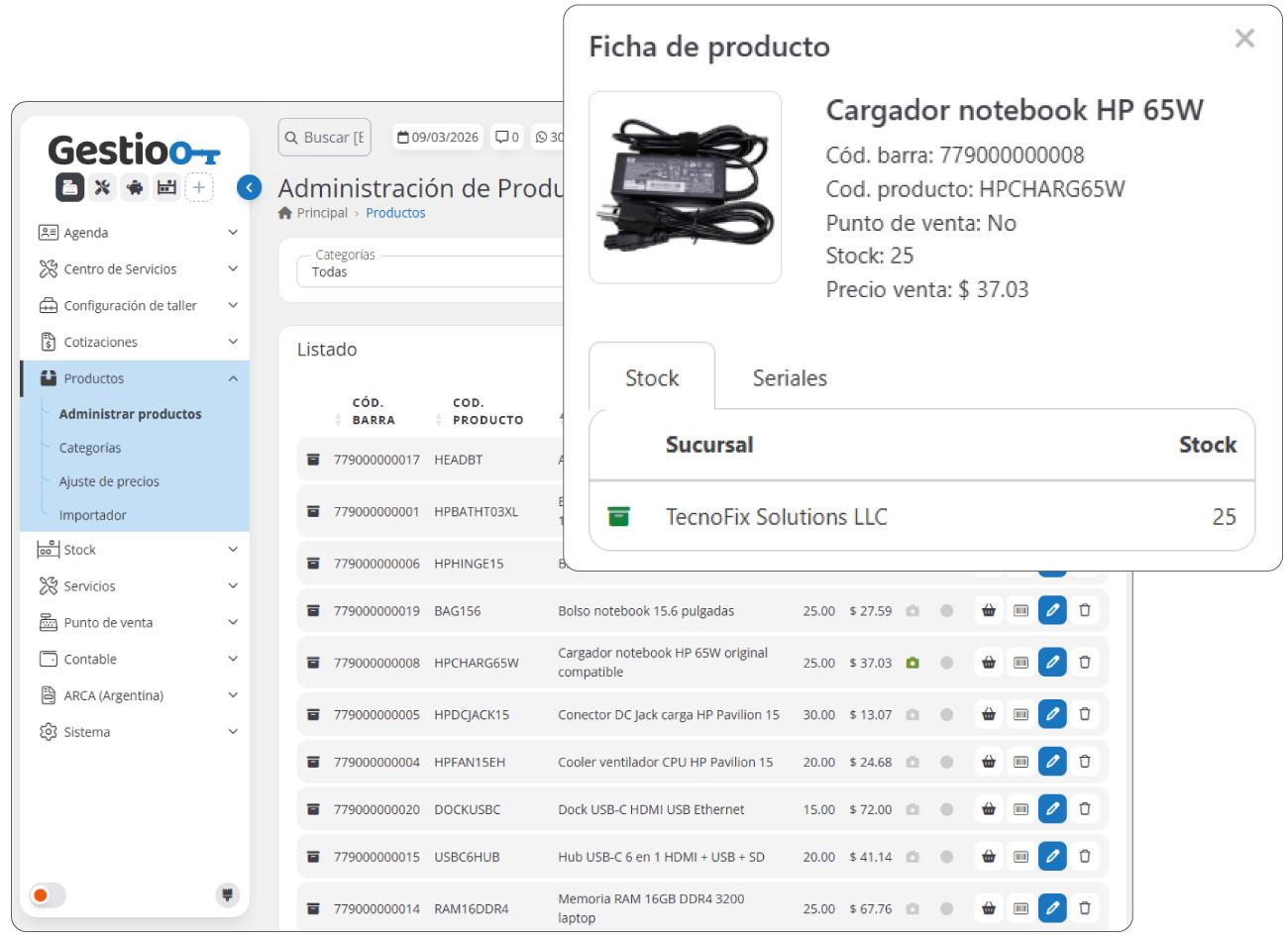Open the archive box icon of HEADBT row

point(313,460)
